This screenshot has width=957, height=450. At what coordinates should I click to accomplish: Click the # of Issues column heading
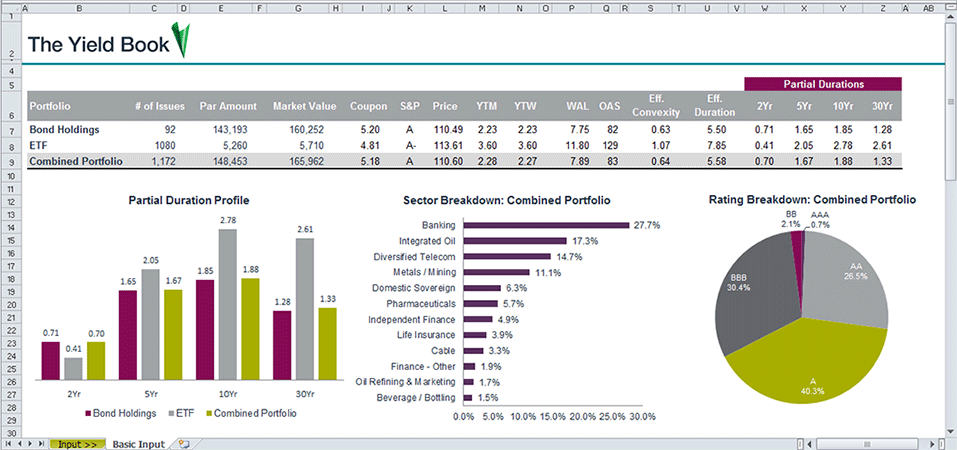tap(160, 106)
